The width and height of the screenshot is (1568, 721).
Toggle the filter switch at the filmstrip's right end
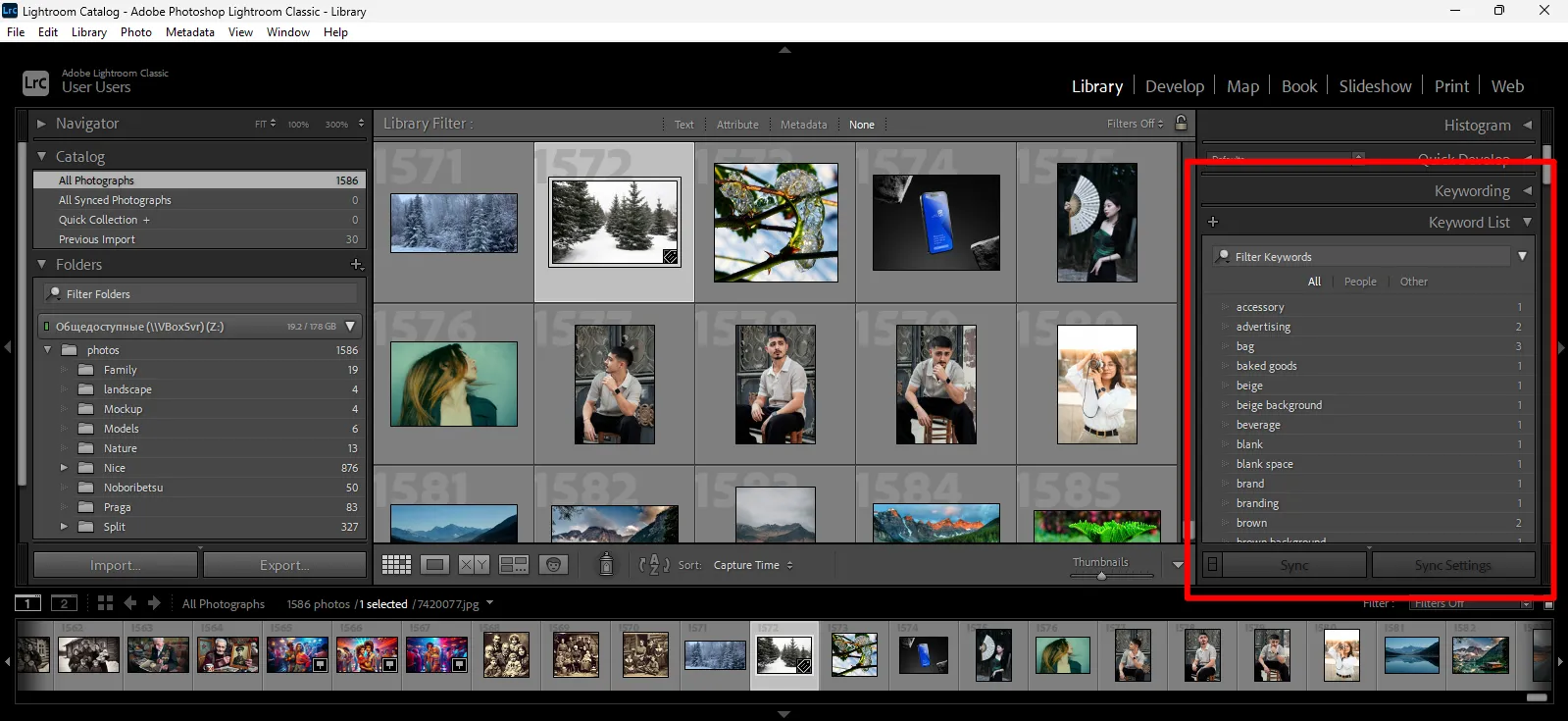(1548, 604)
